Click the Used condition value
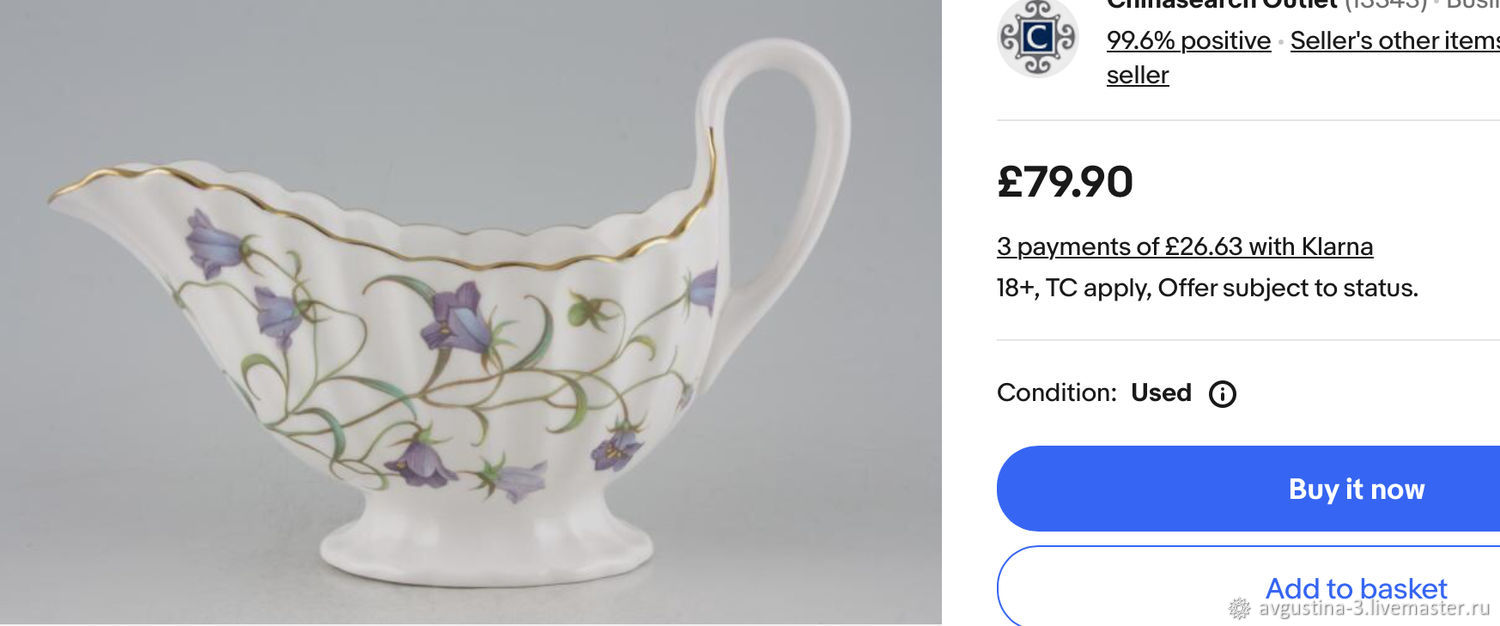 tap(1161, 393)
